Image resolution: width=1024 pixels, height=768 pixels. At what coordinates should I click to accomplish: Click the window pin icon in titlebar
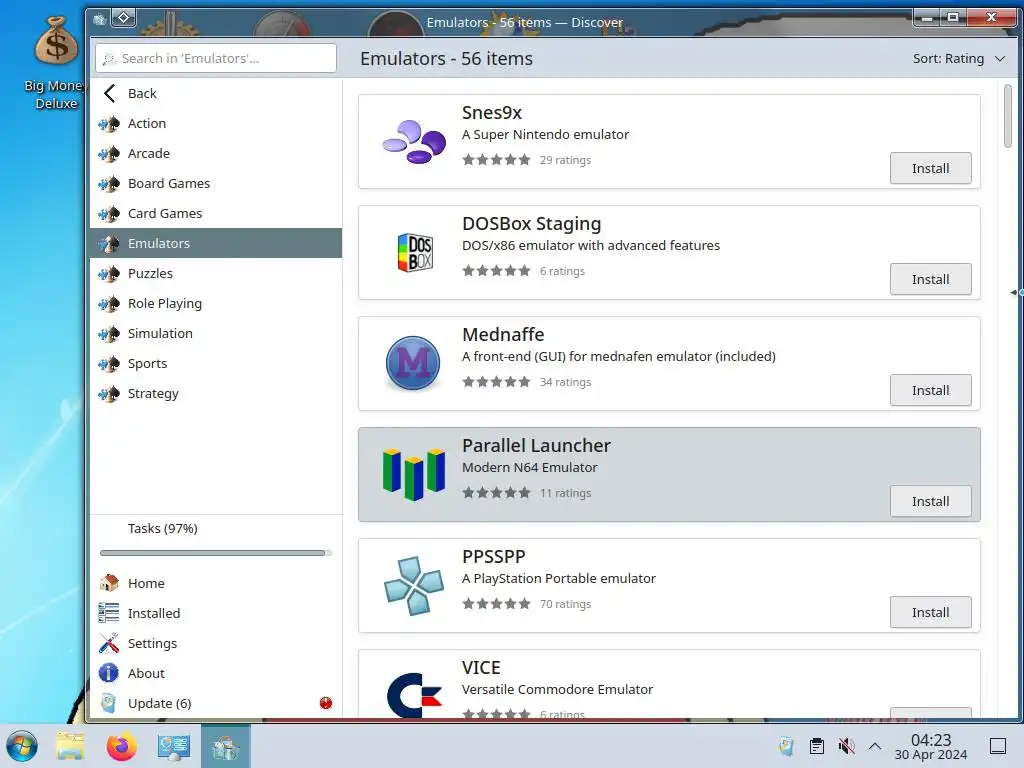pyautogui.click(x=123, y=18)
